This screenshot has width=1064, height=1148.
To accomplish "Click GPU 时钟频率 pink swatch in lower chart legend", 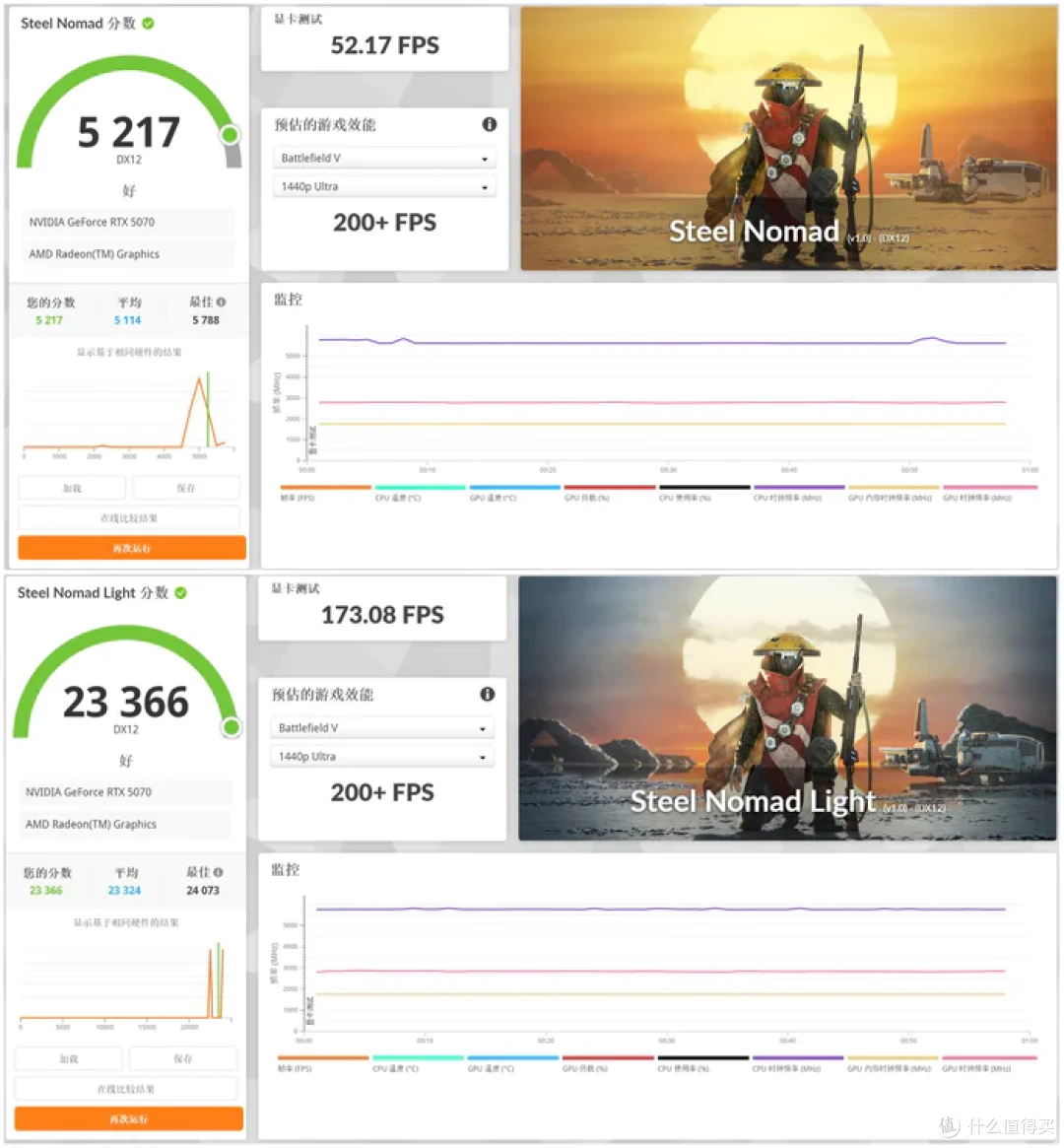I will 989,1058.
